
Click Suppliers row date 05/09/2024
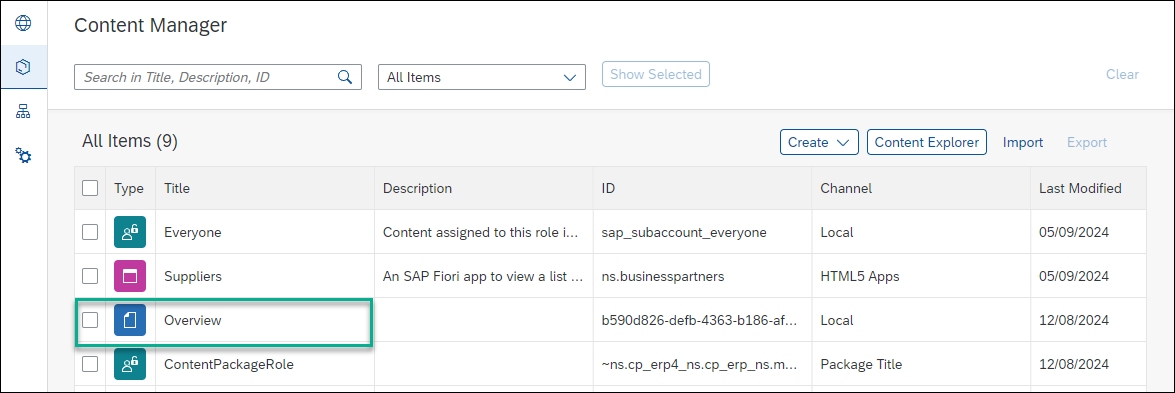pos(1073,276)
